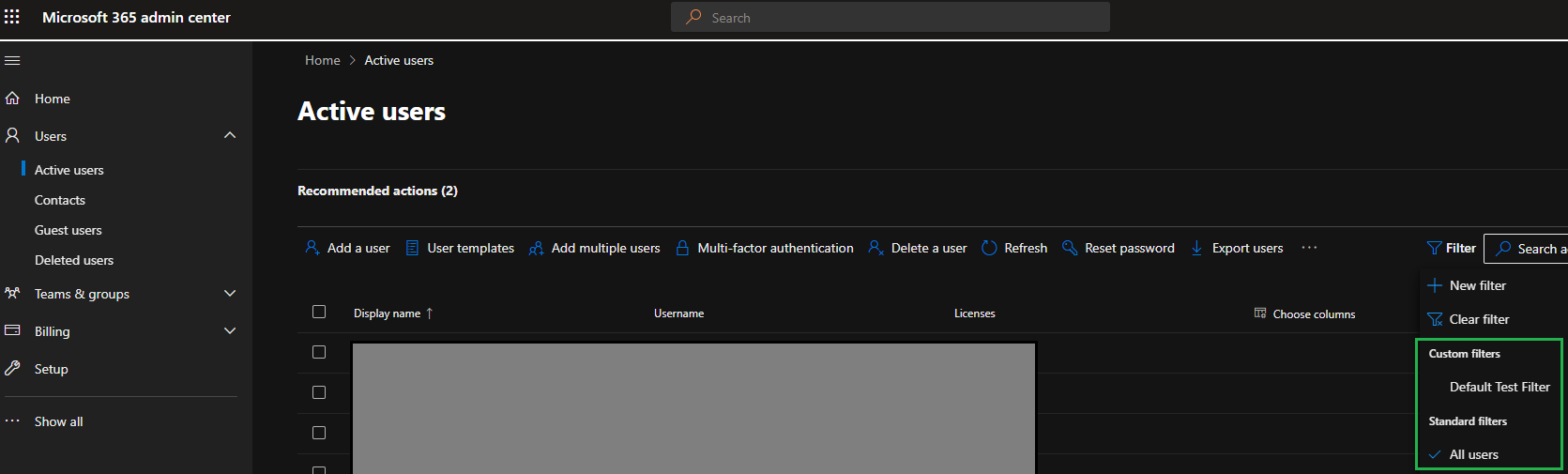
Task: Click the Delete a user icon
Action: pyautogui.click(x=875, y=248)
